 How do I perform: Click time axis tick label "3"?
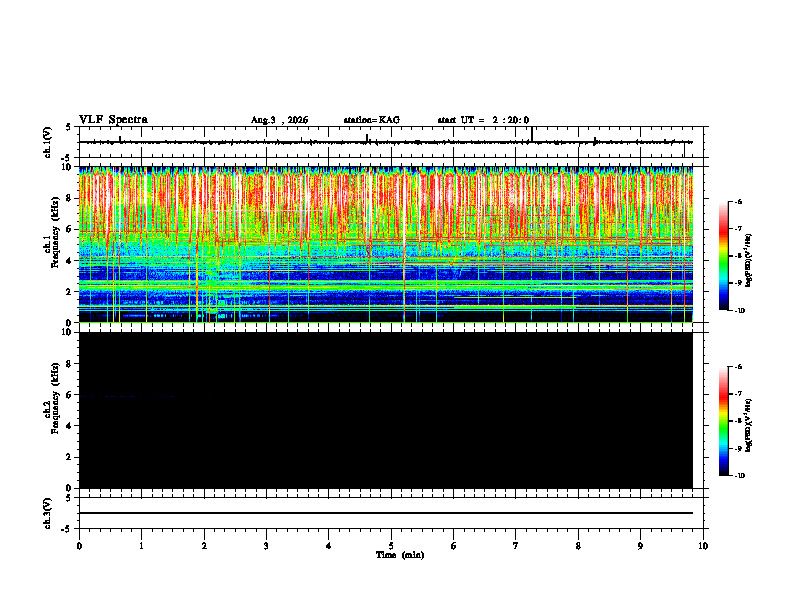[x=266, y=546]
